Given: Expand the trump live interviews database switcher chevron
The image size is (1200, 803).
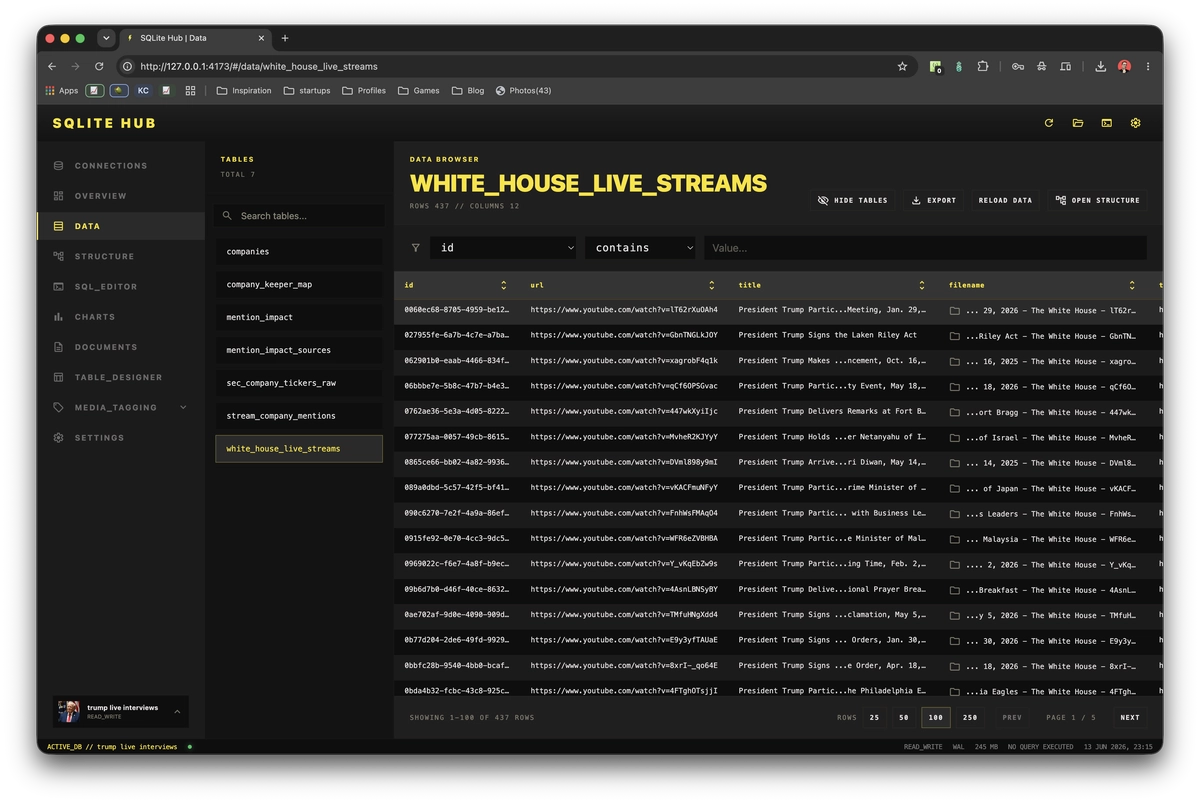Looking at the screenshot, I should (177, 712).
